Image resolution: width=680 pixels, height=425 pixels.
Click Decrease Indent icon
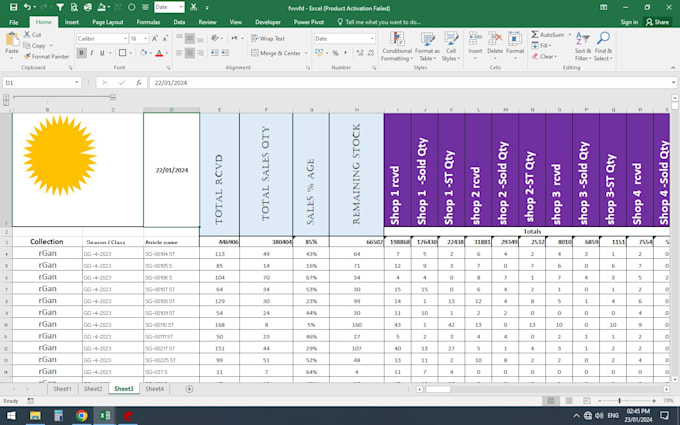click(214, 53)
